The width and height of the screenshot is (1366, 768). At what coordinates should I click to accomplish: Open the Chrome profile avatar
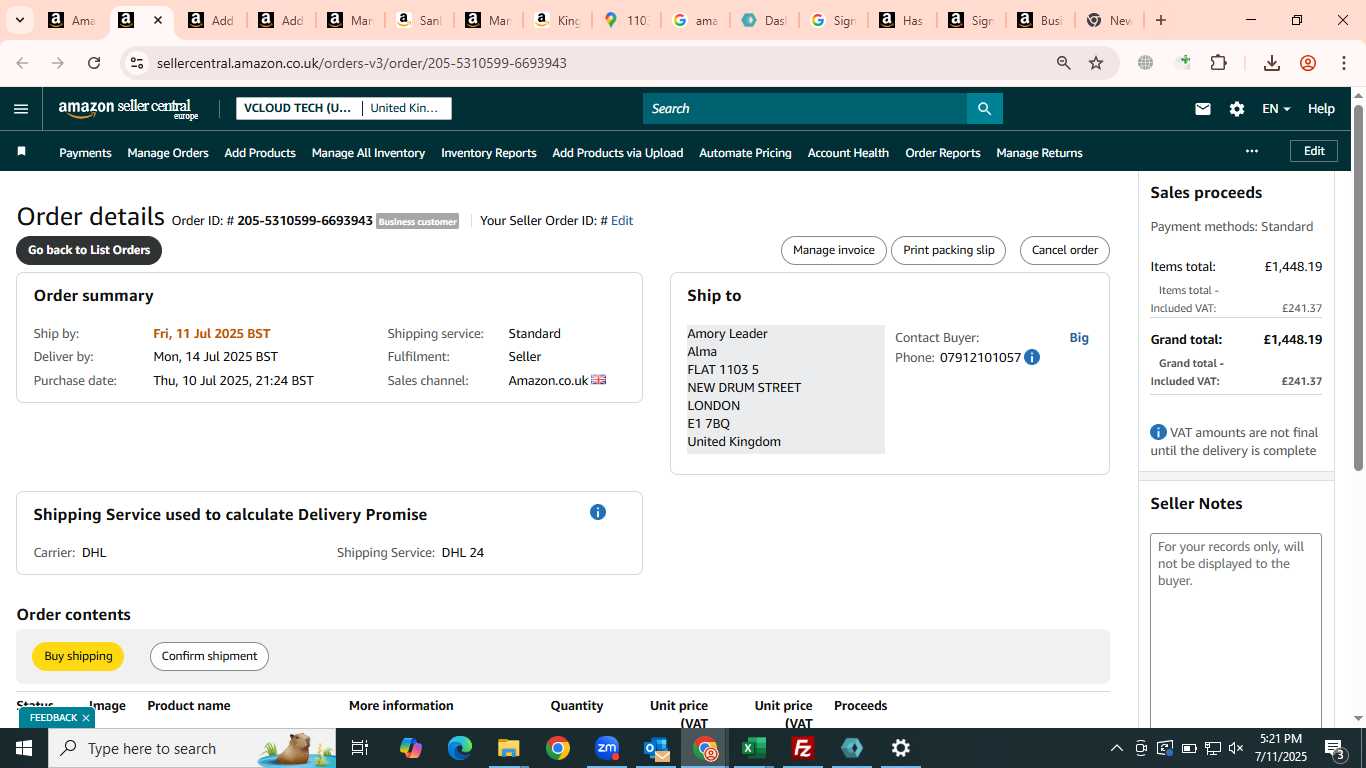pos(1308,63)
